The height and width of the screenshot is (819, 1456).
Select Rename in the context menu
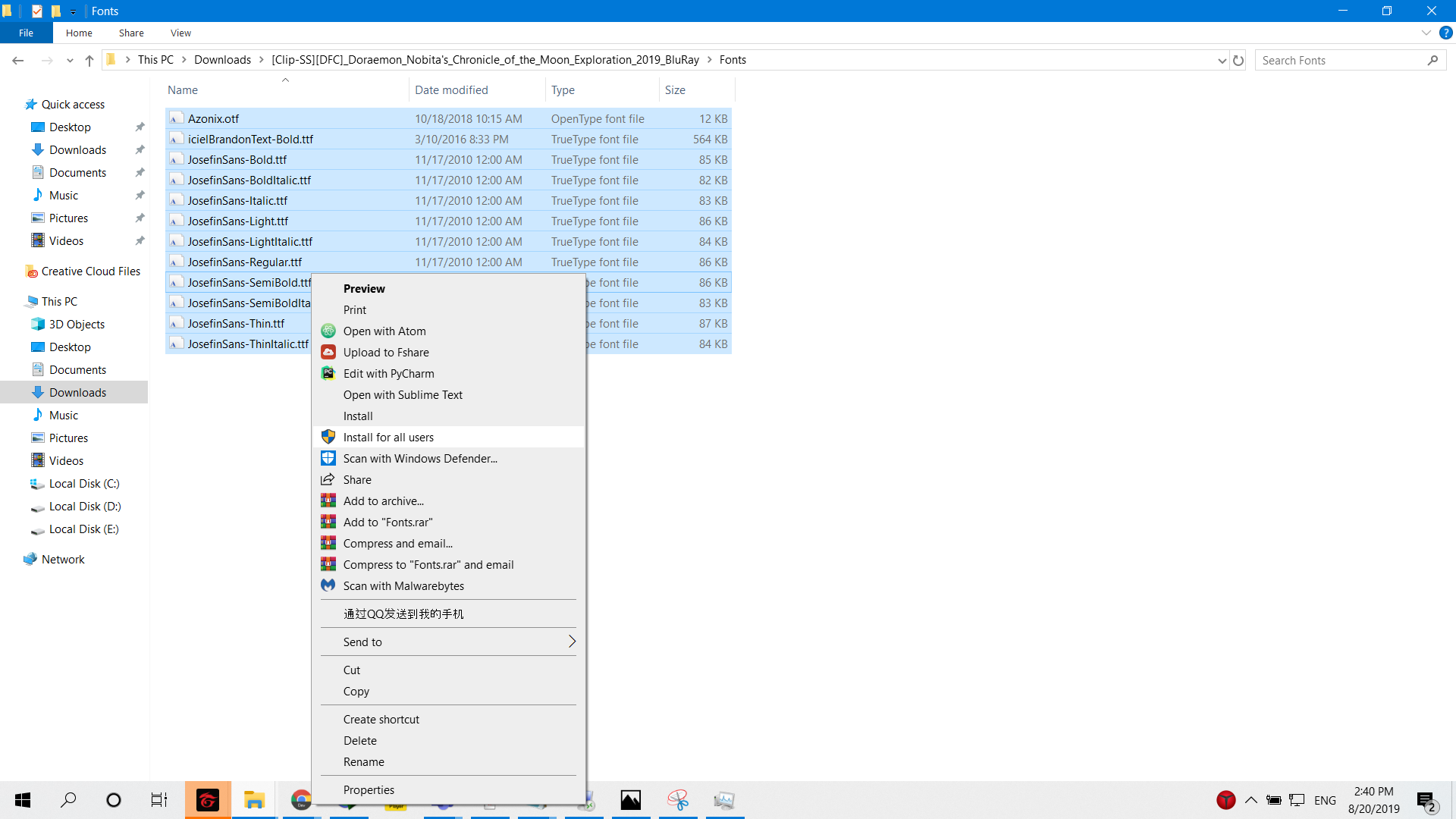448,762
